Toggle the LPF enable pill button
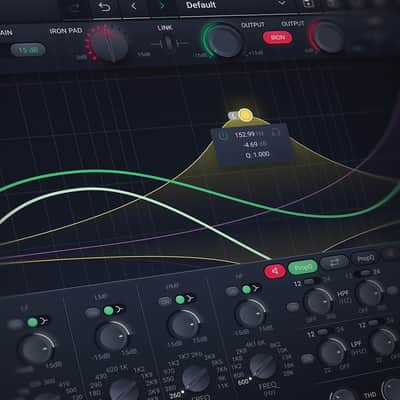Image resolution: width=400 pixels, height=400 pixels. 307,358
